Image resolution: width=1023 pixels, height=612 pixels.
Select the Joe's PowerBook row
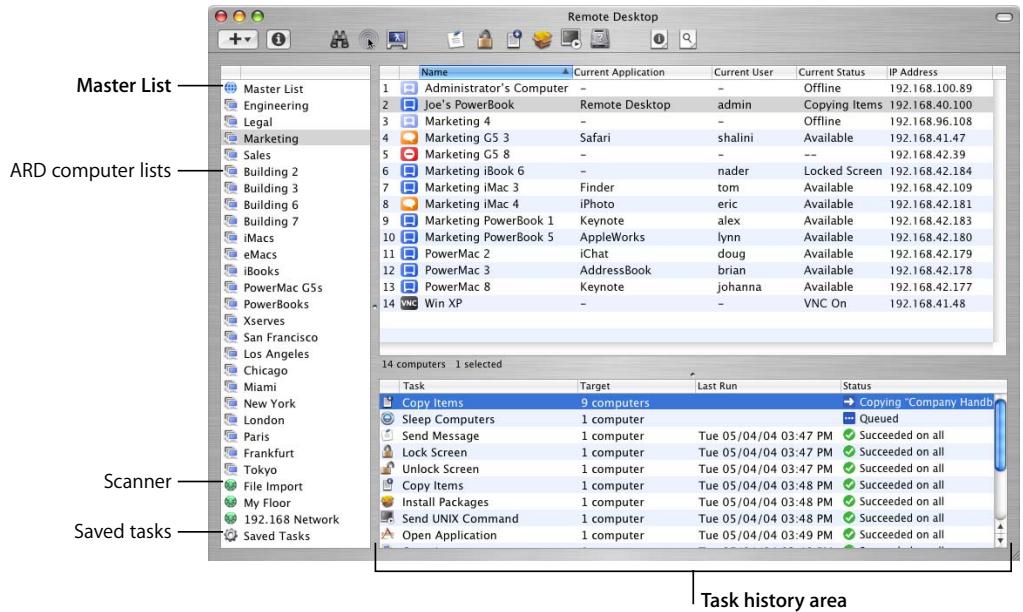tap(686, 104)
